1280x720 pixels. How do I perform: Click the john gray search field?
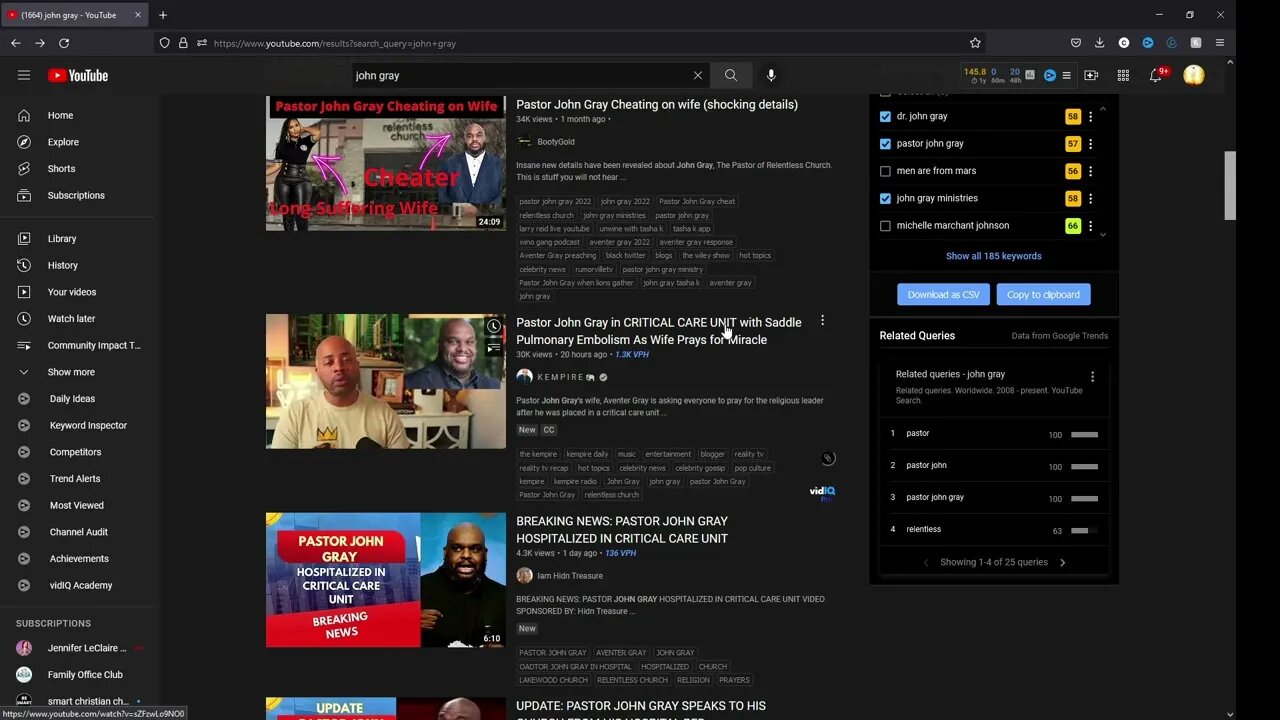(520, 75)
